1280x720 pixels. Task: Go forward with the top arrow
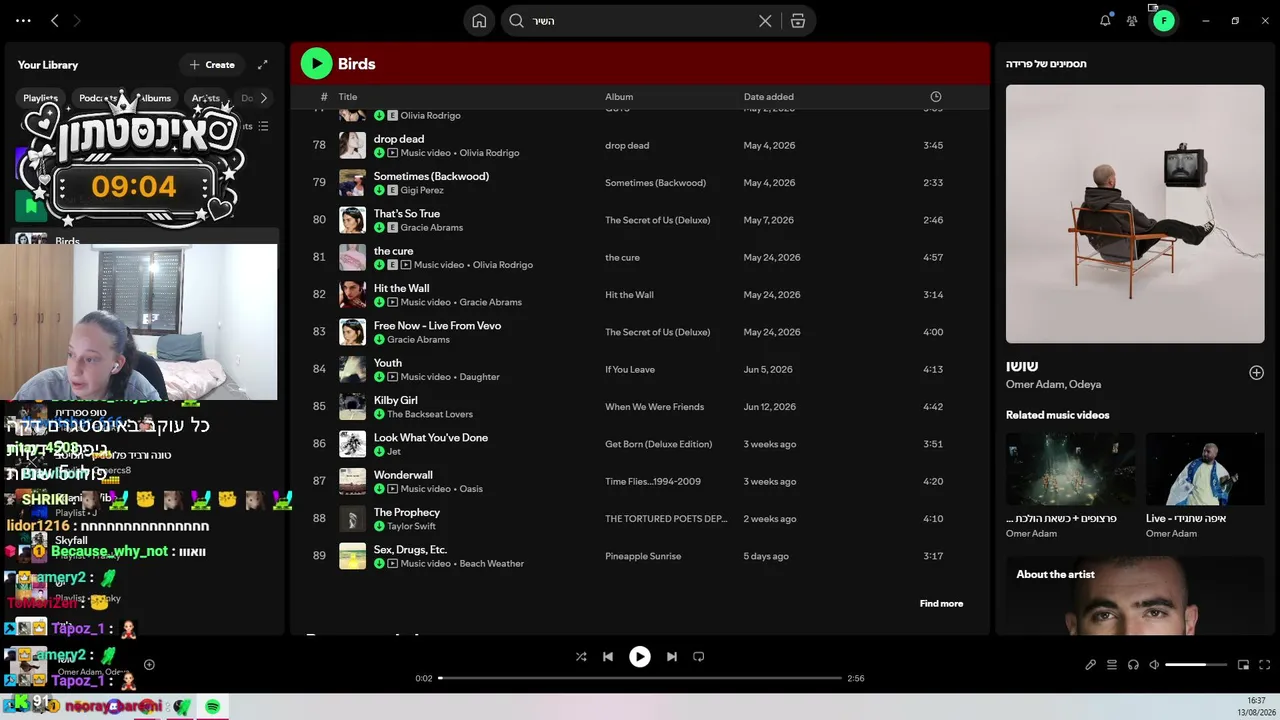pos(77,20)
